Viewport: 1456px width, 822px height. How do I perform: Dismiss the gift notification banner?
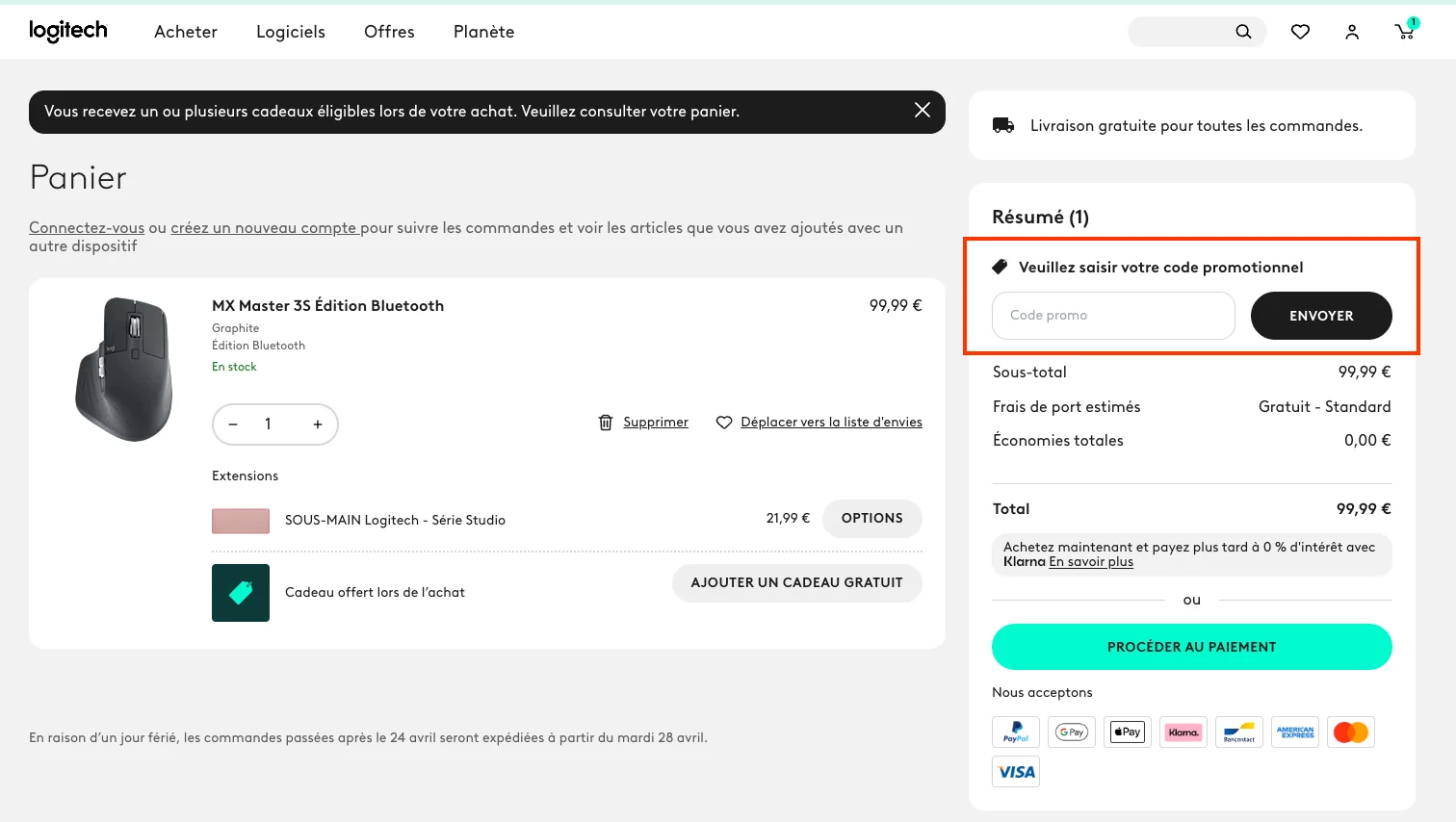click(922, 110)
